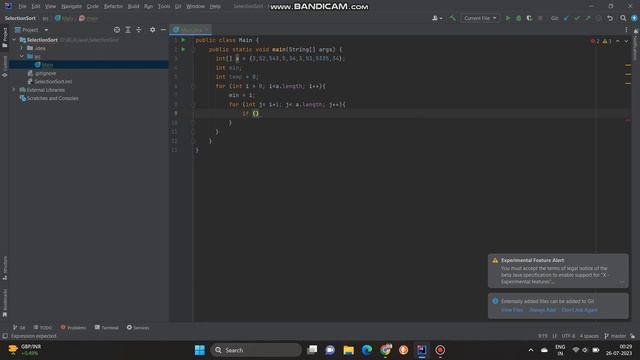Viewport: 640px width, 360px height.
Task: Click run gutter arrow beside class Main
Action: click(x=183, y=40)
